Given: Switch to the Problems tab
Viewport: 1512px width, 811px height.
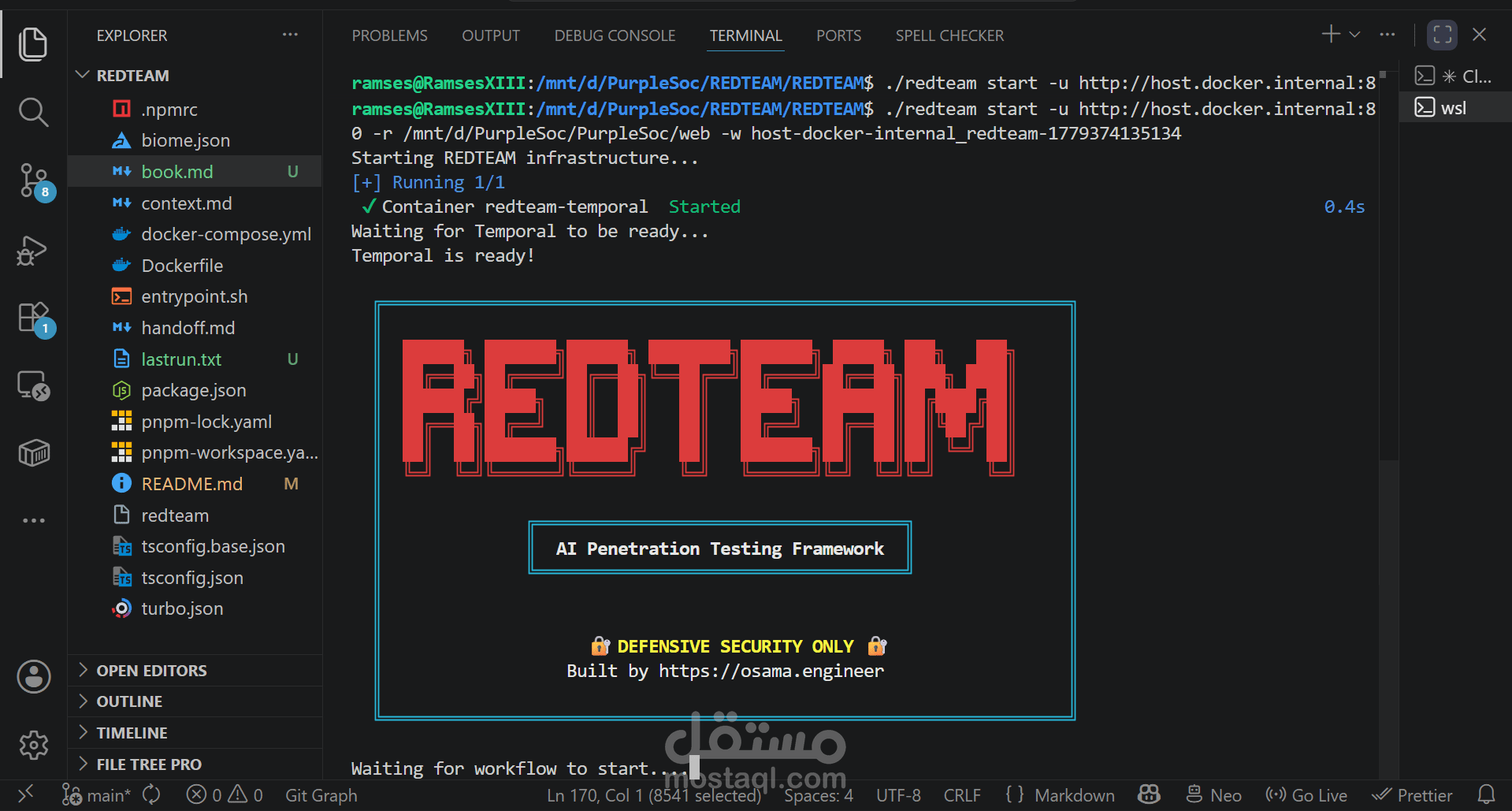Looking at the screenshot, I should 389,35.
